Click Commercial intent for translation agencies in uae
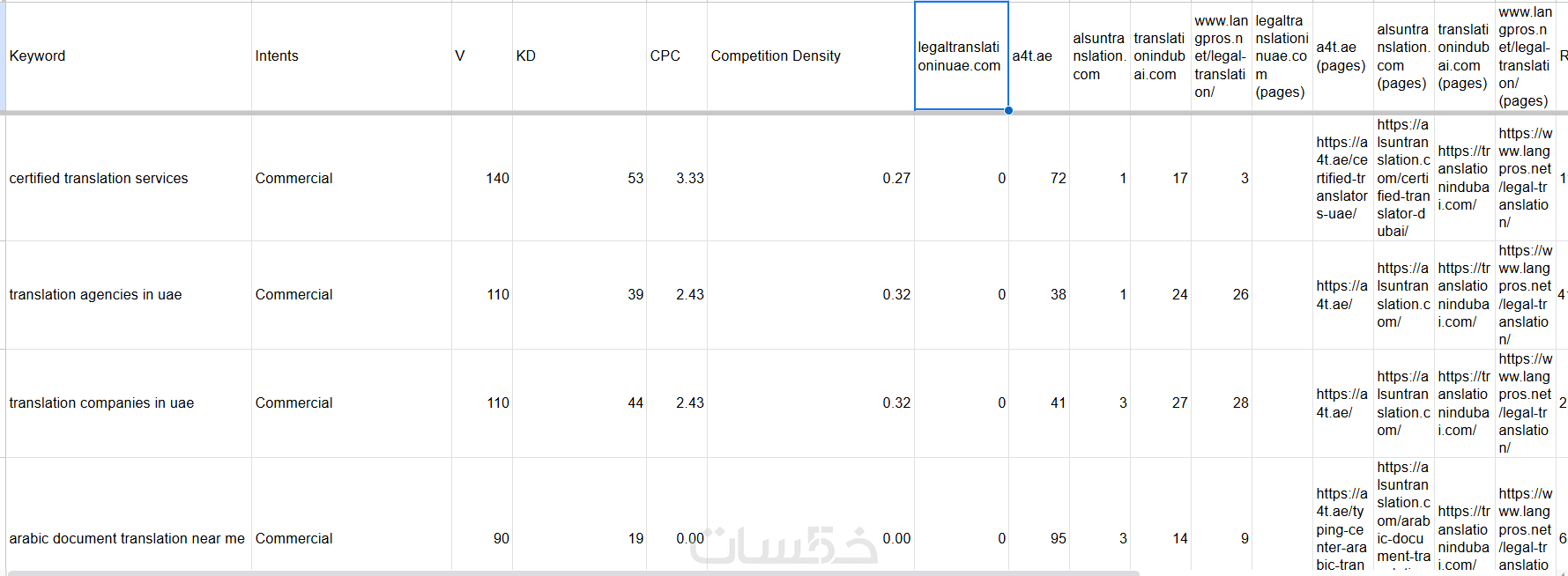1568x576 pixels. click(x=351, y=295)
